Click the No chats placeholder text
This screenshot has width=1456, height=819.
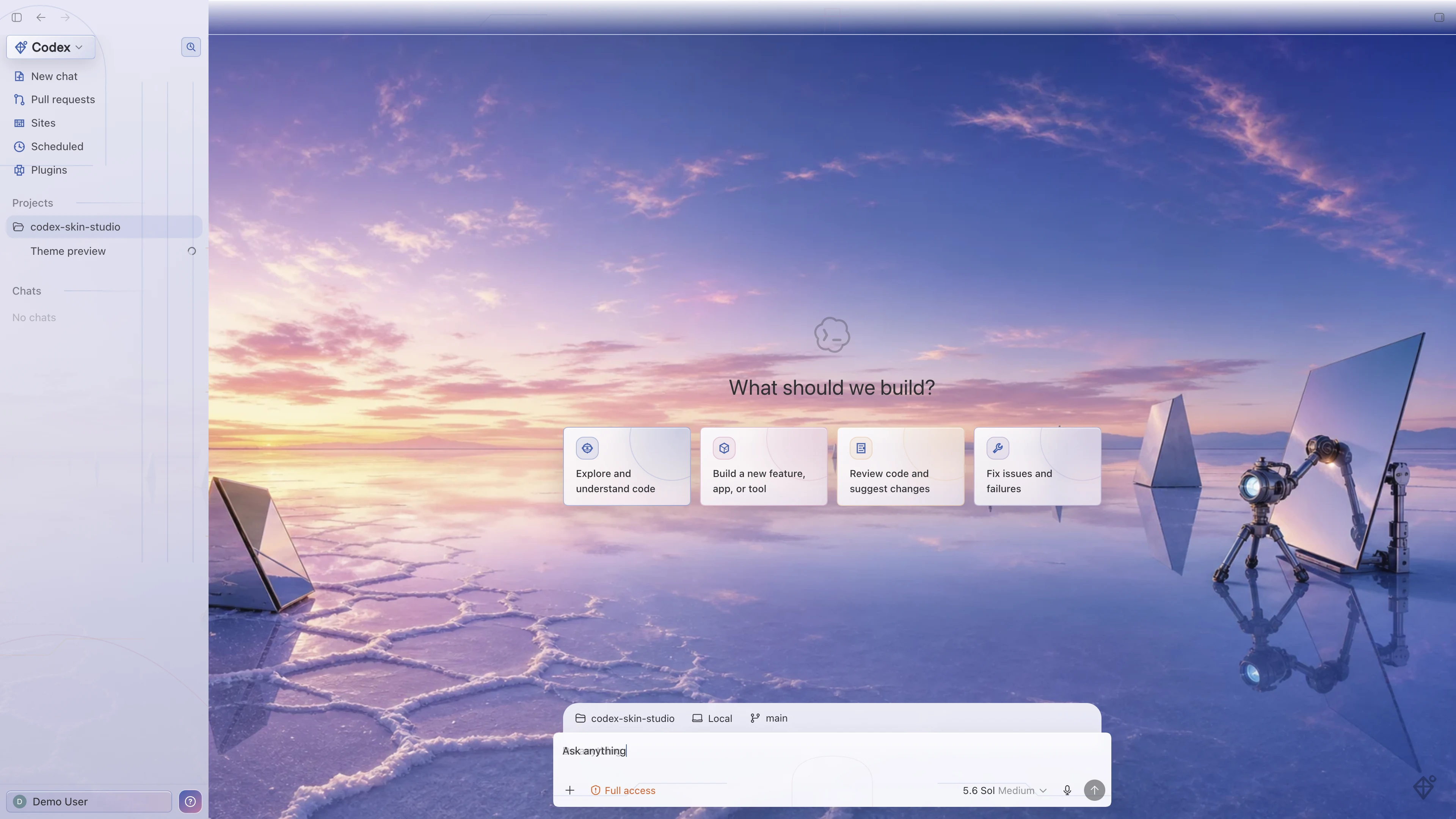click(x=34, y=318)
